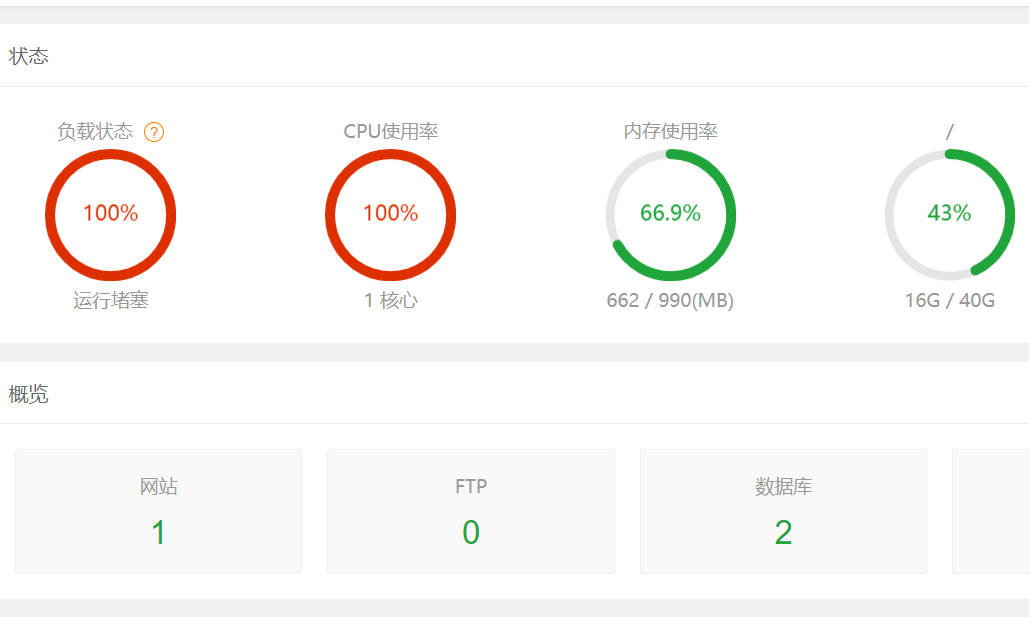The height and width of the screenshot is (617, 1029).
Task: Click the root disk 43% gauge circle
Action: coord(950,215)
